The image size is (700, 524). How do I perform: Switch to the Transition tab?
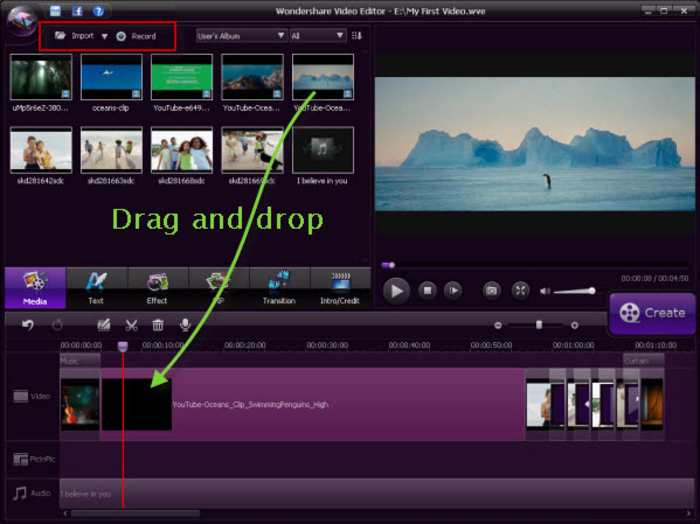tap(279, 288)
